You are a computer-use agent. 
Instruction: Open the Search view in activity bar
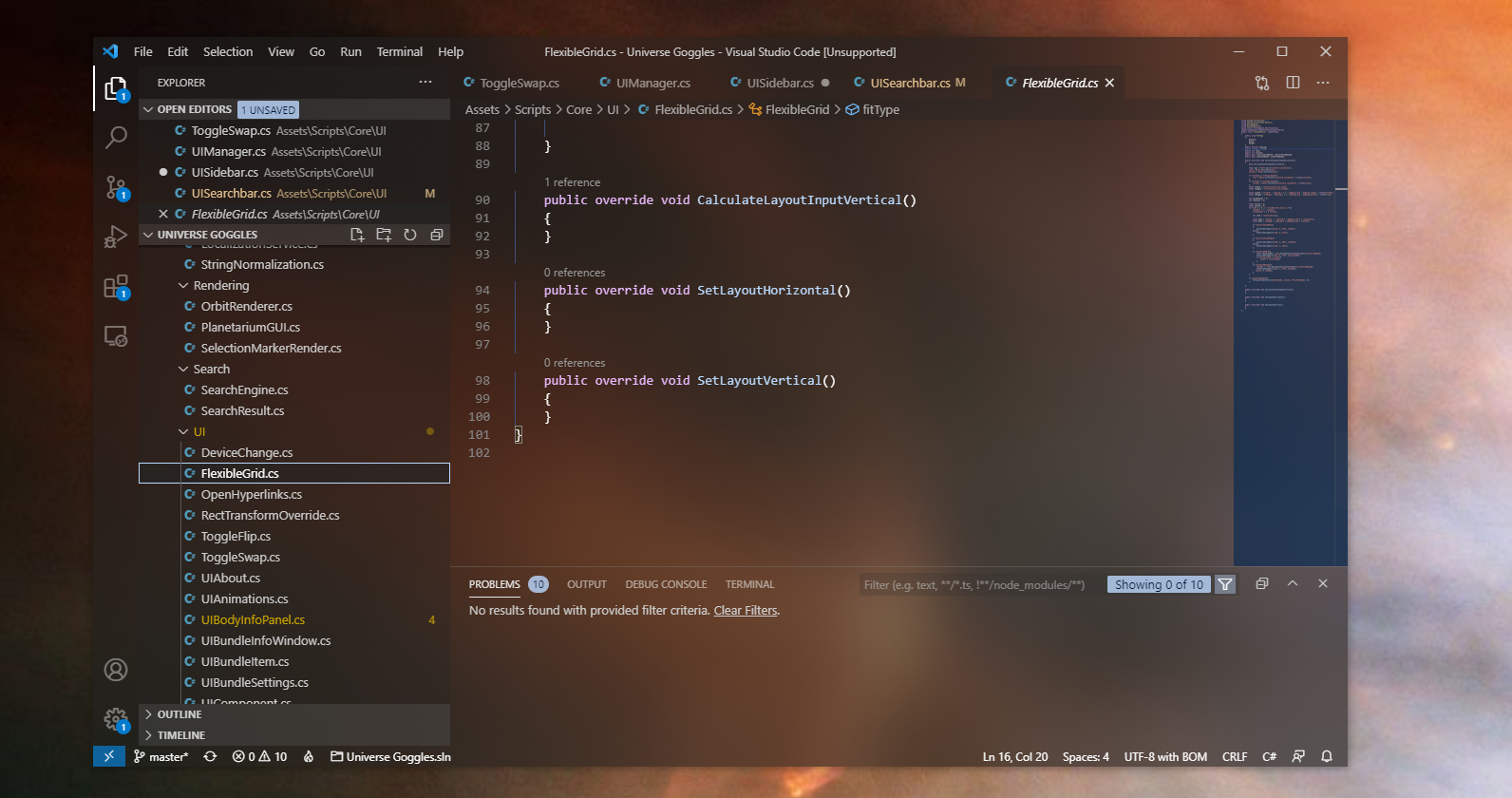coord(116,138)
